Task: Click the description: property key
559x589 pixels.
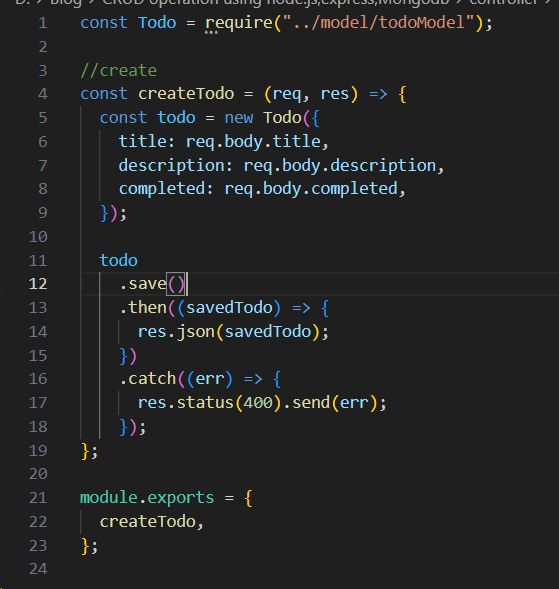Action: pyautogui.click(x=176, y=166)
